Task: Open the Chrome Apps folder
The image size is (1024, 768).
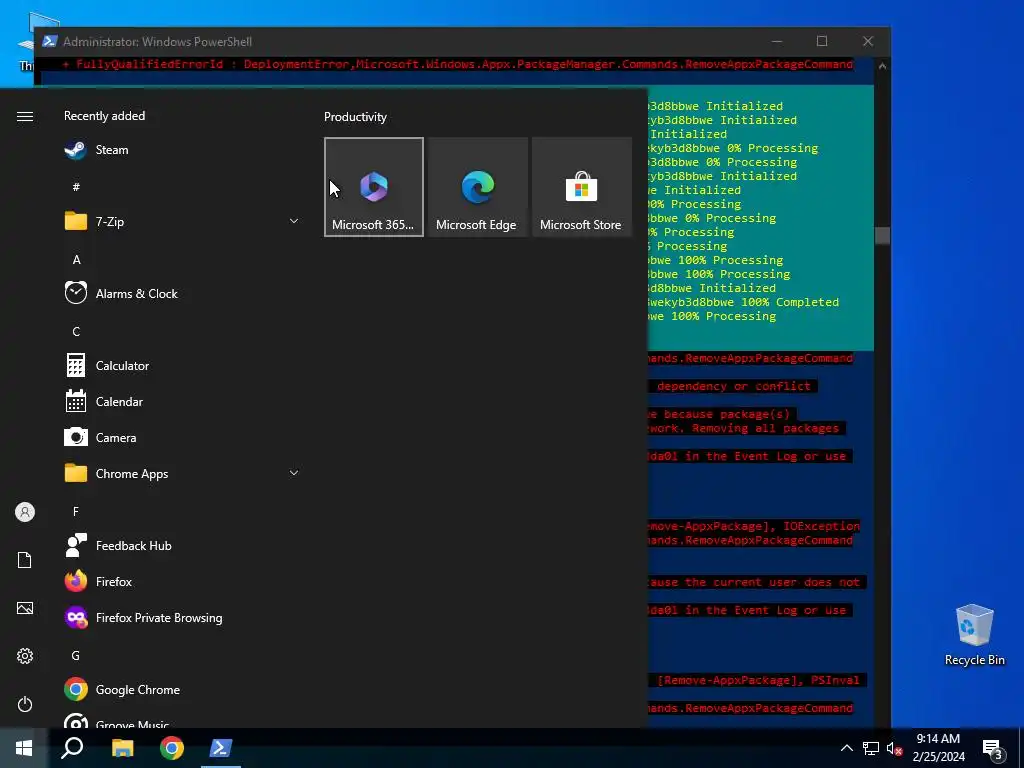Action: coord(182,473)
